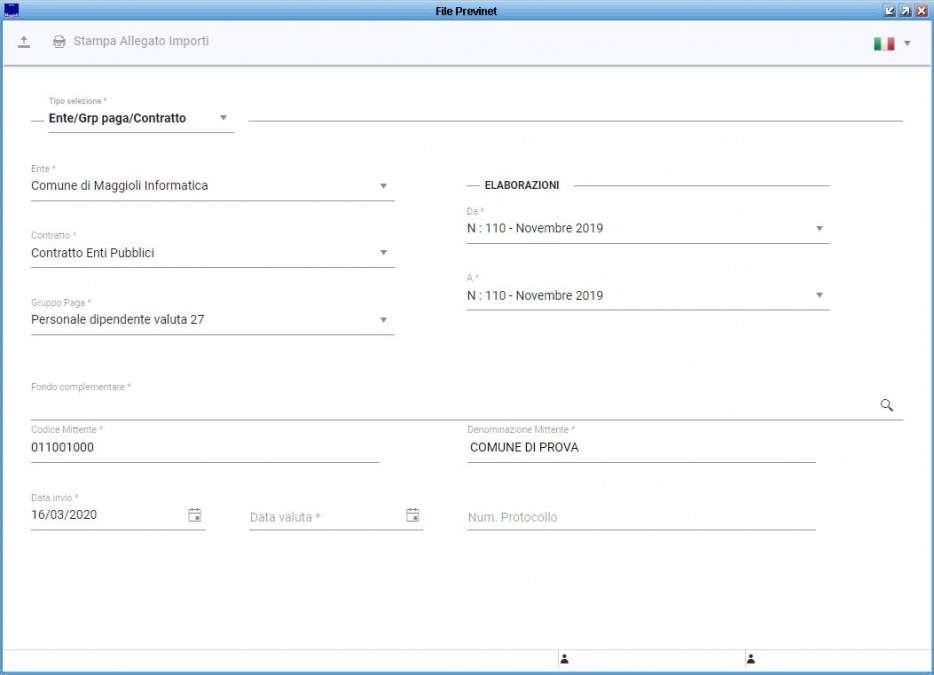Close the File Previnet window

[x=921, y=11]
